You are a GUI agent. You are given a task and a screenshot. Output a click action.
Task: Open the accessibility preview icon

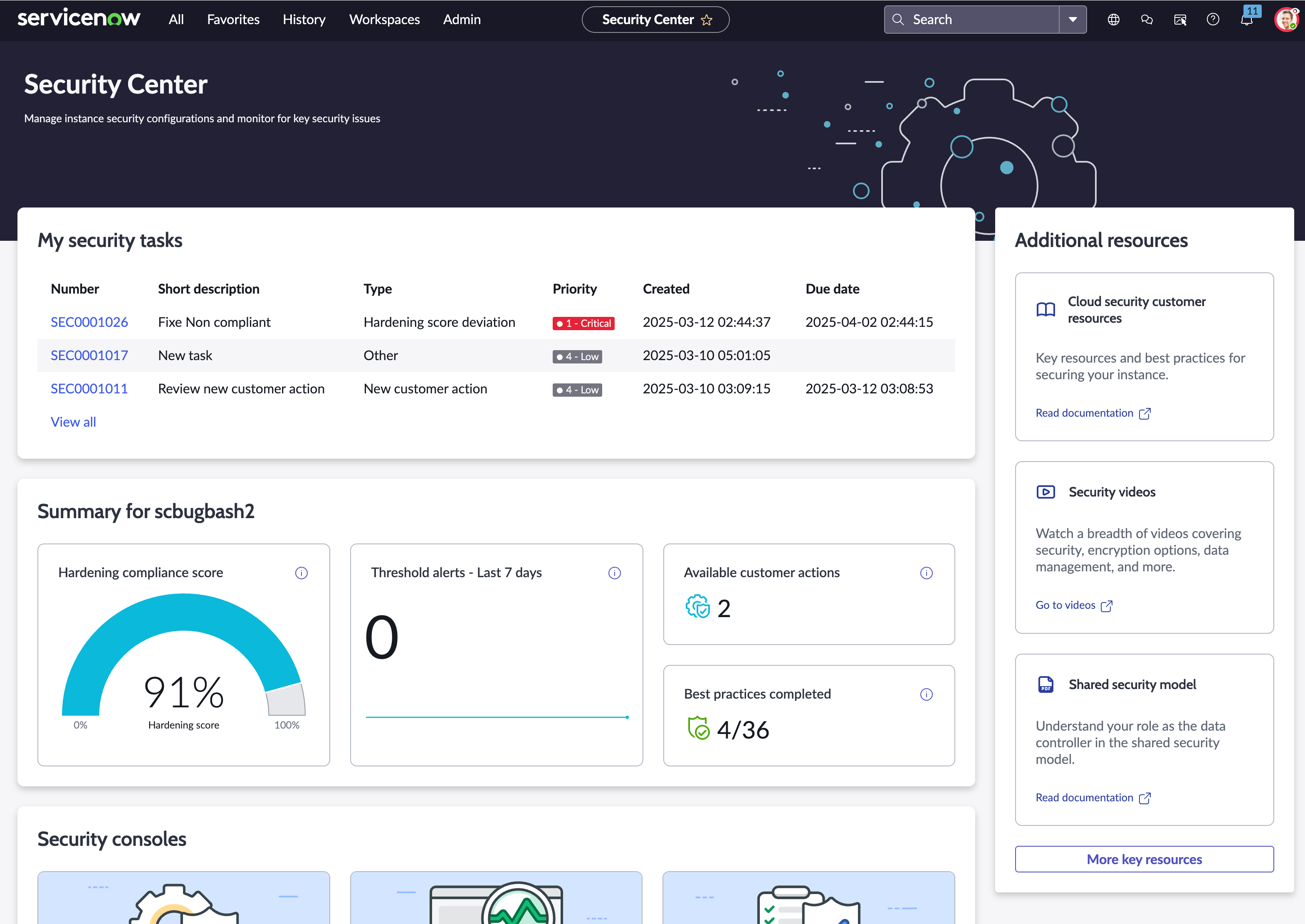[x=1180, y=20]
